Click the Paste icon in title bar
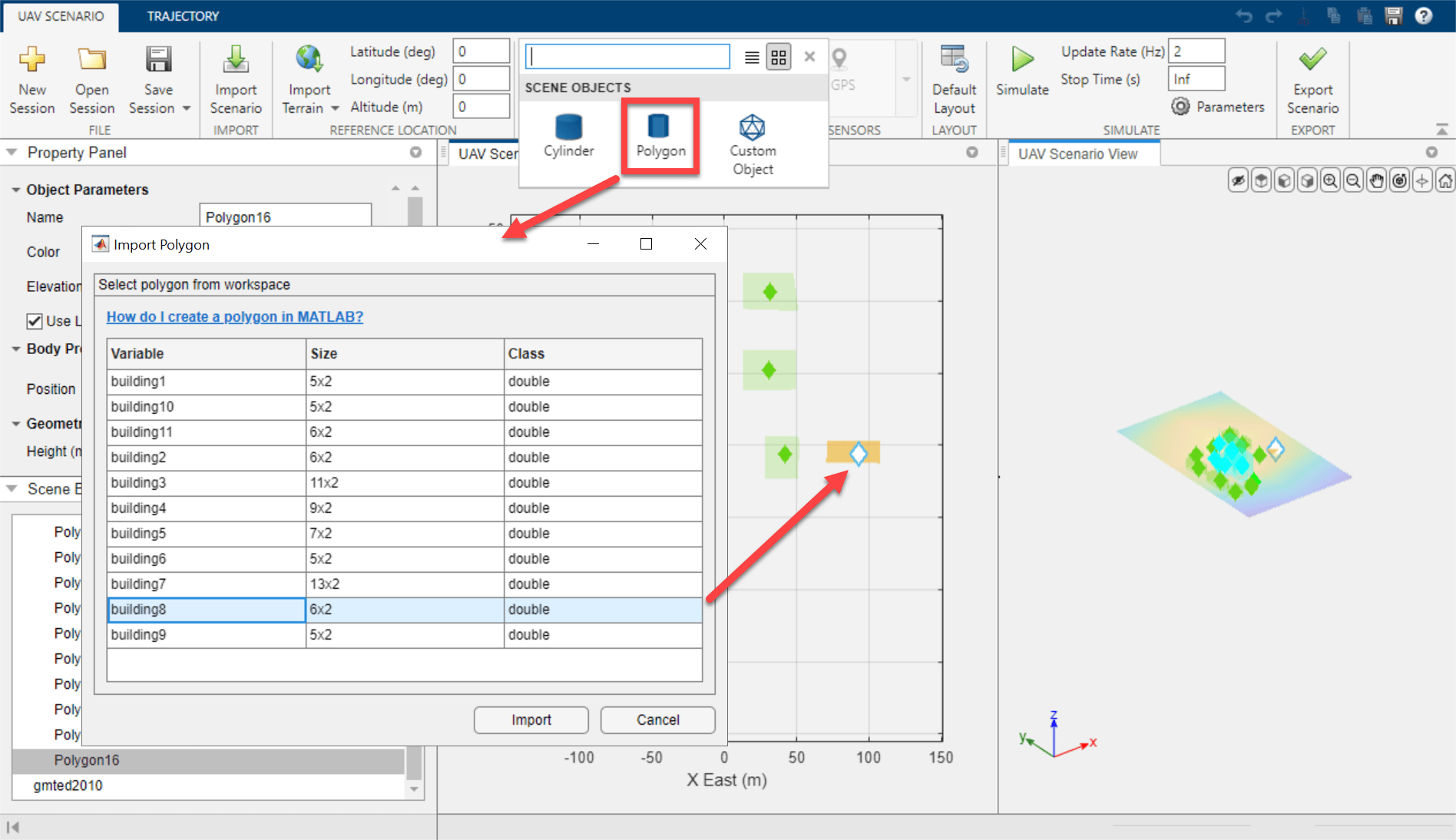Image resolution: width=1456 pixels, height=840 pixels. (1364, 16)
